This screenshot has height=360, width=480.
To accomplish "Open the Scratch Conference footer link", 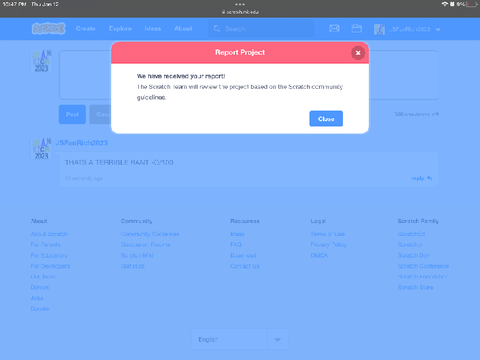I will 423,266.
